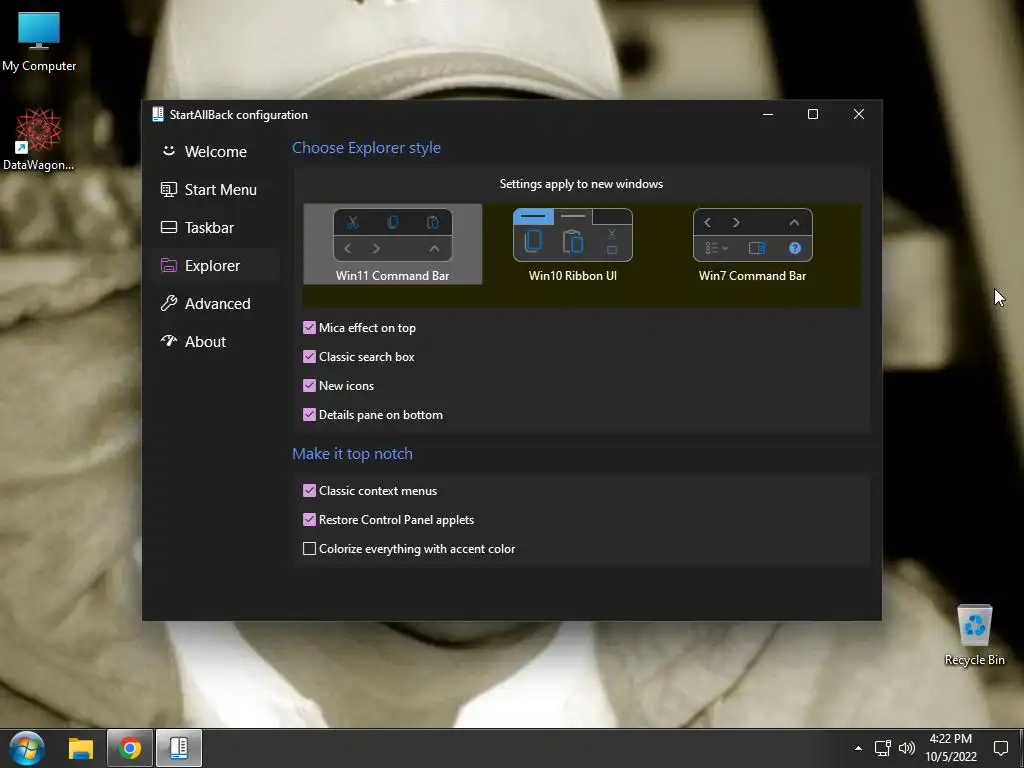
Task: Choose Win10 Ribbon UI explorer style
Action: click(573, 244)
